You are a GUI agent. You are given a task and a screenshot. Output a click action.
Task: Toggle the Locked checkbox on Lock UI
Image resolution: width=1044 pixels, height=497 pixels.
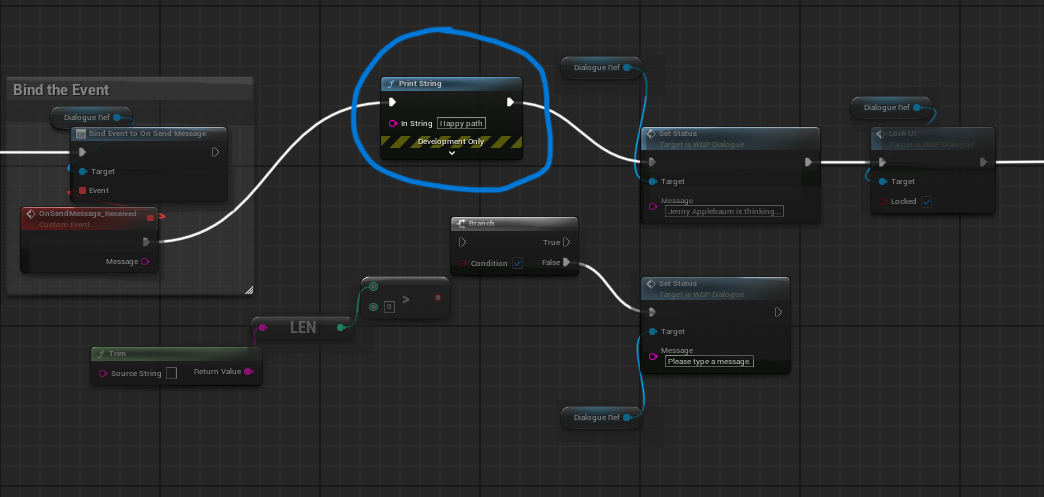click(926, 201)
